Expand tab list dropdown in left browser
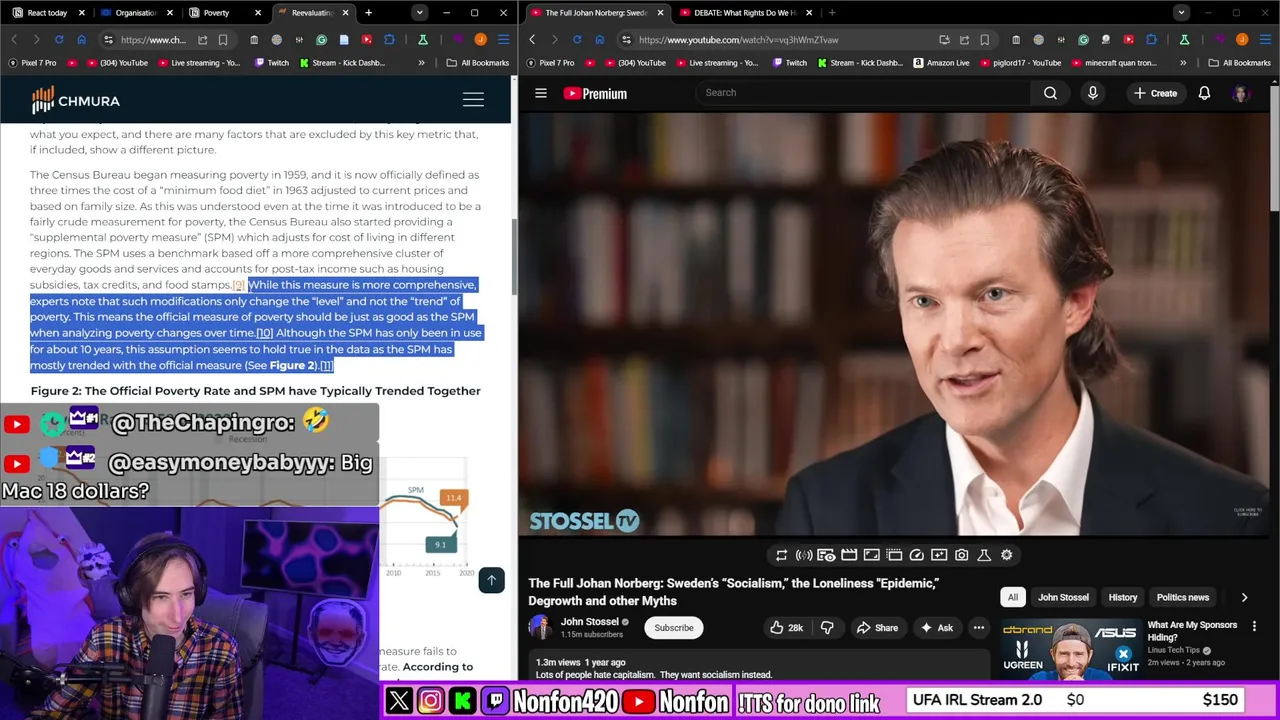The width and height of the screenshot is (1280, 720). tap(419, 13)
